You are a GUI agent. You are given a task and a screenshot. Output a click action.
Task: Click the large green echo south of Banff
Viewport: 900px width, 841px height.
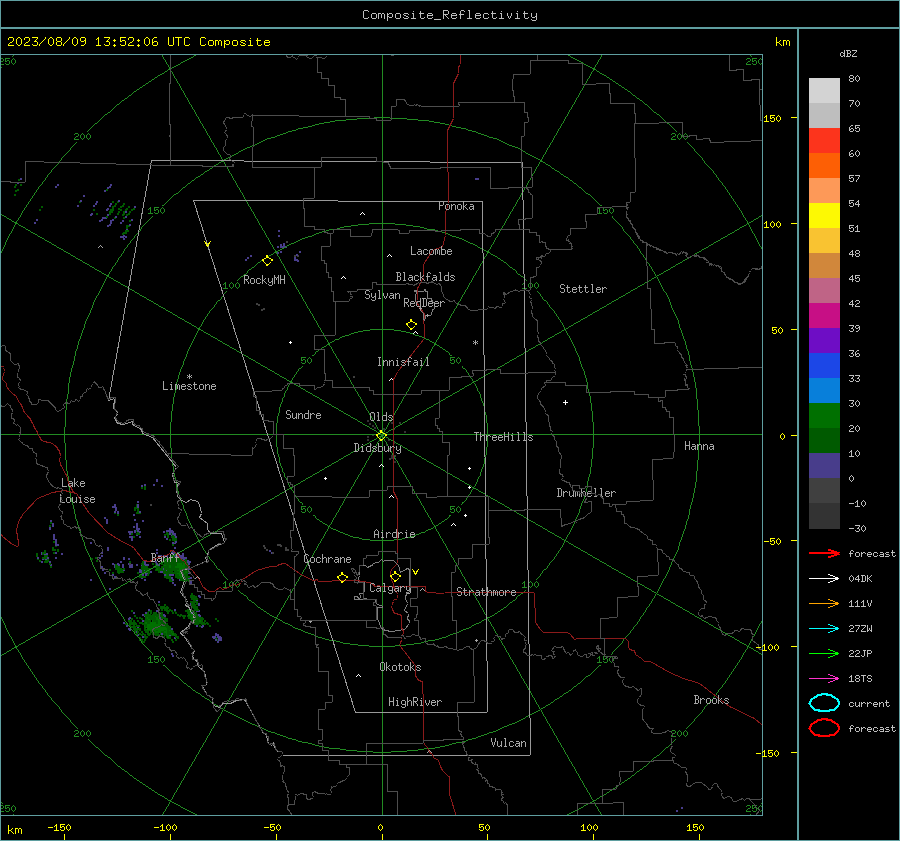click(x=155, y=624)
